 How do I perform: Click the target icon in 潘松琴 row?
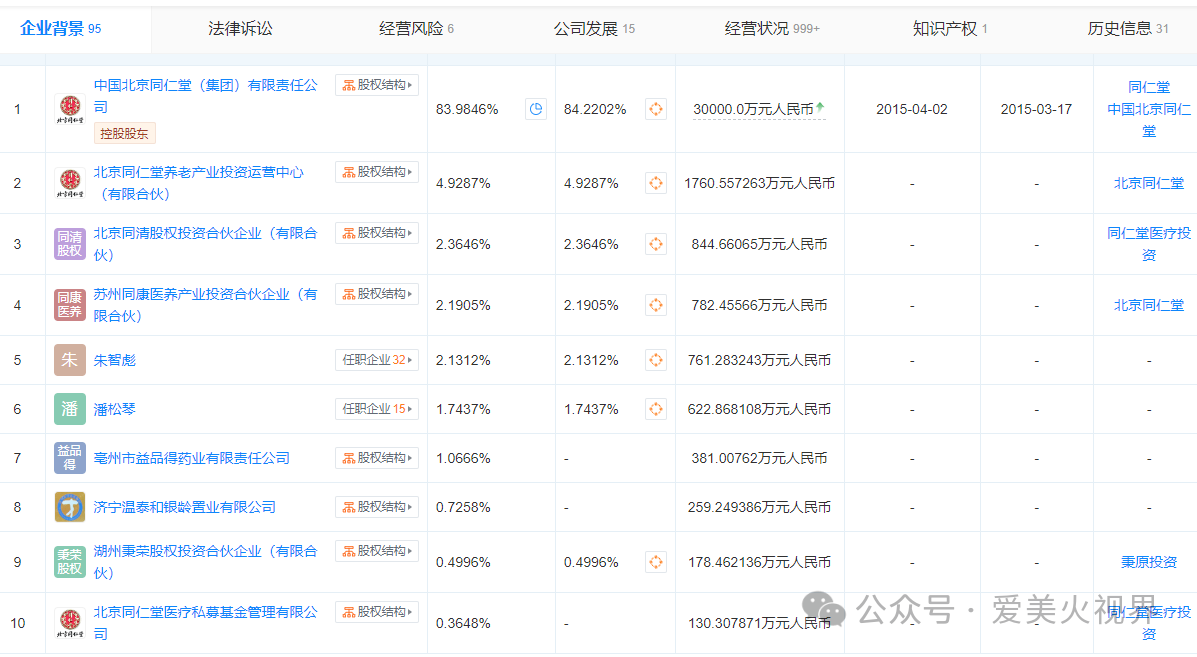click(x=656, y=409)
